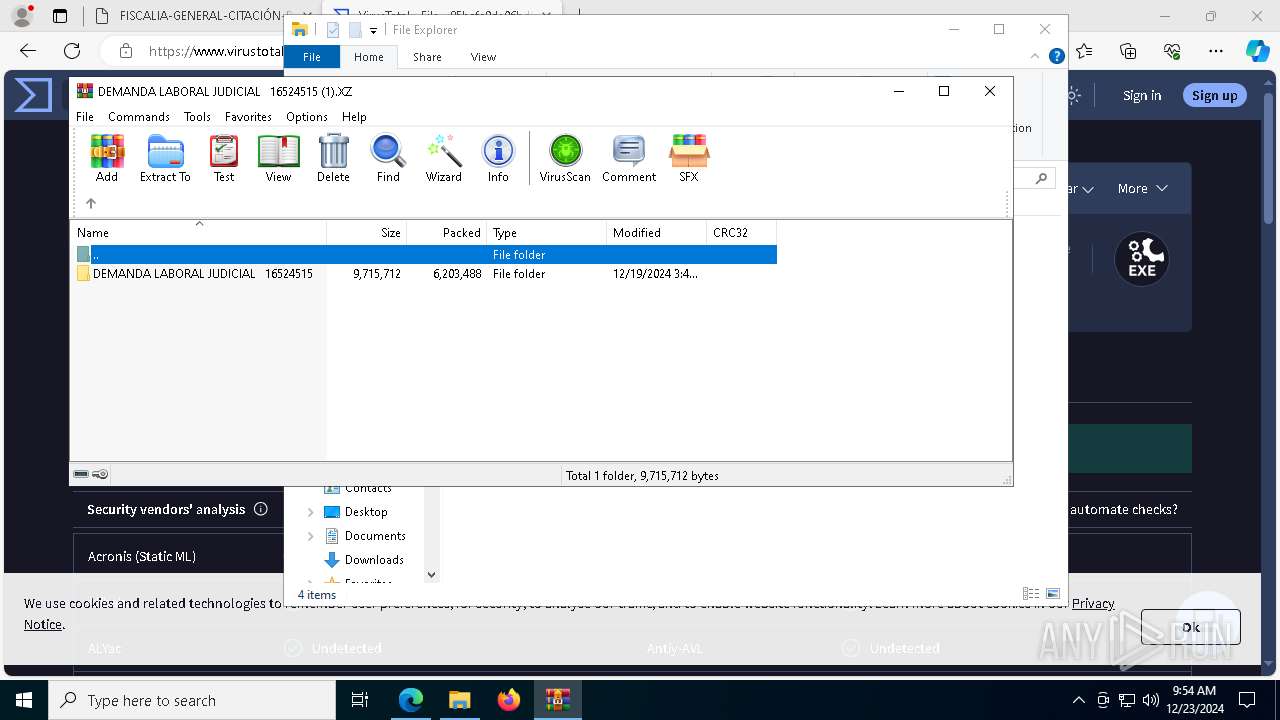Click the Add archive tool in WinRAR
The image size is (1280, 720).
pyautogui.click(x=107, y=158)
